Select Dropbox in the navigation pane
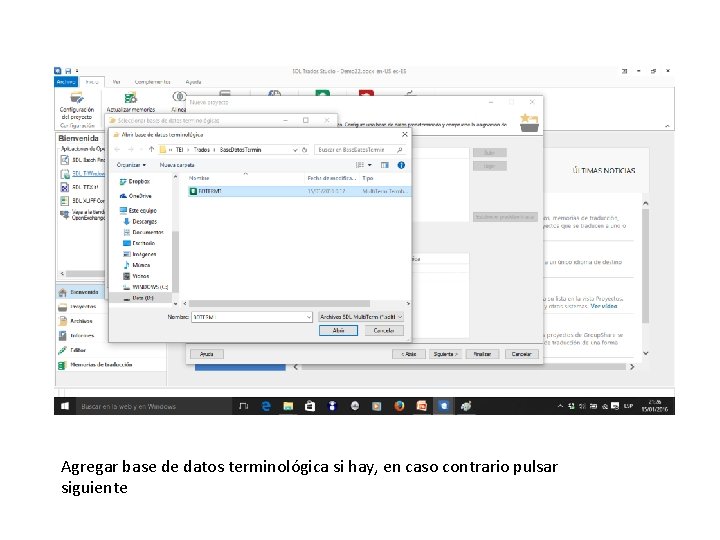 click(135, 181)
